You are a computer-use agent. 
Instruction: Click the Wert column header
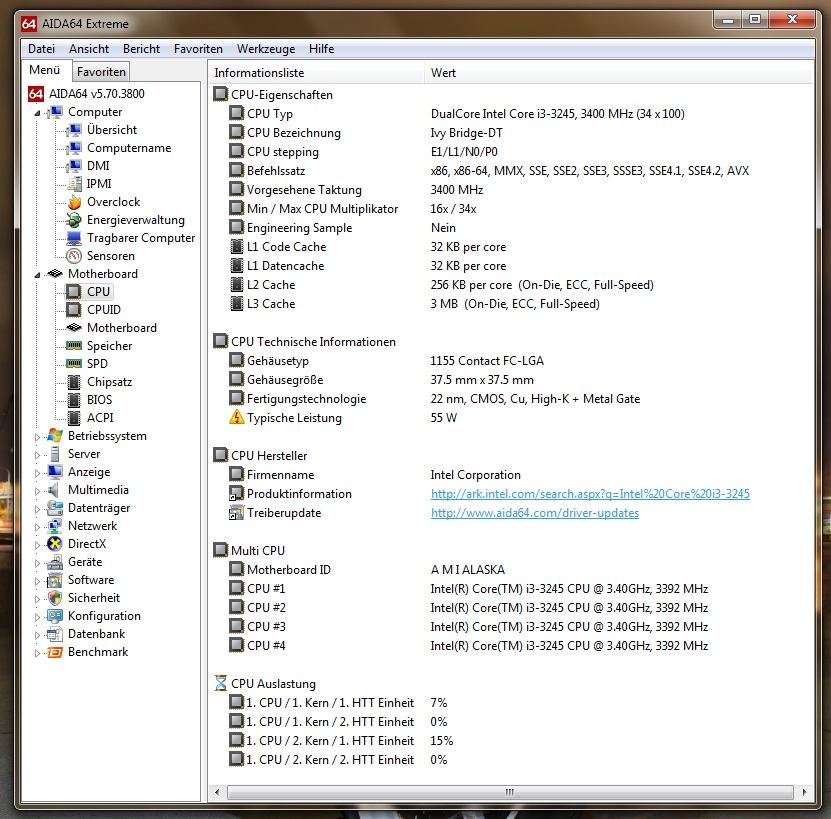click(618, 73)
